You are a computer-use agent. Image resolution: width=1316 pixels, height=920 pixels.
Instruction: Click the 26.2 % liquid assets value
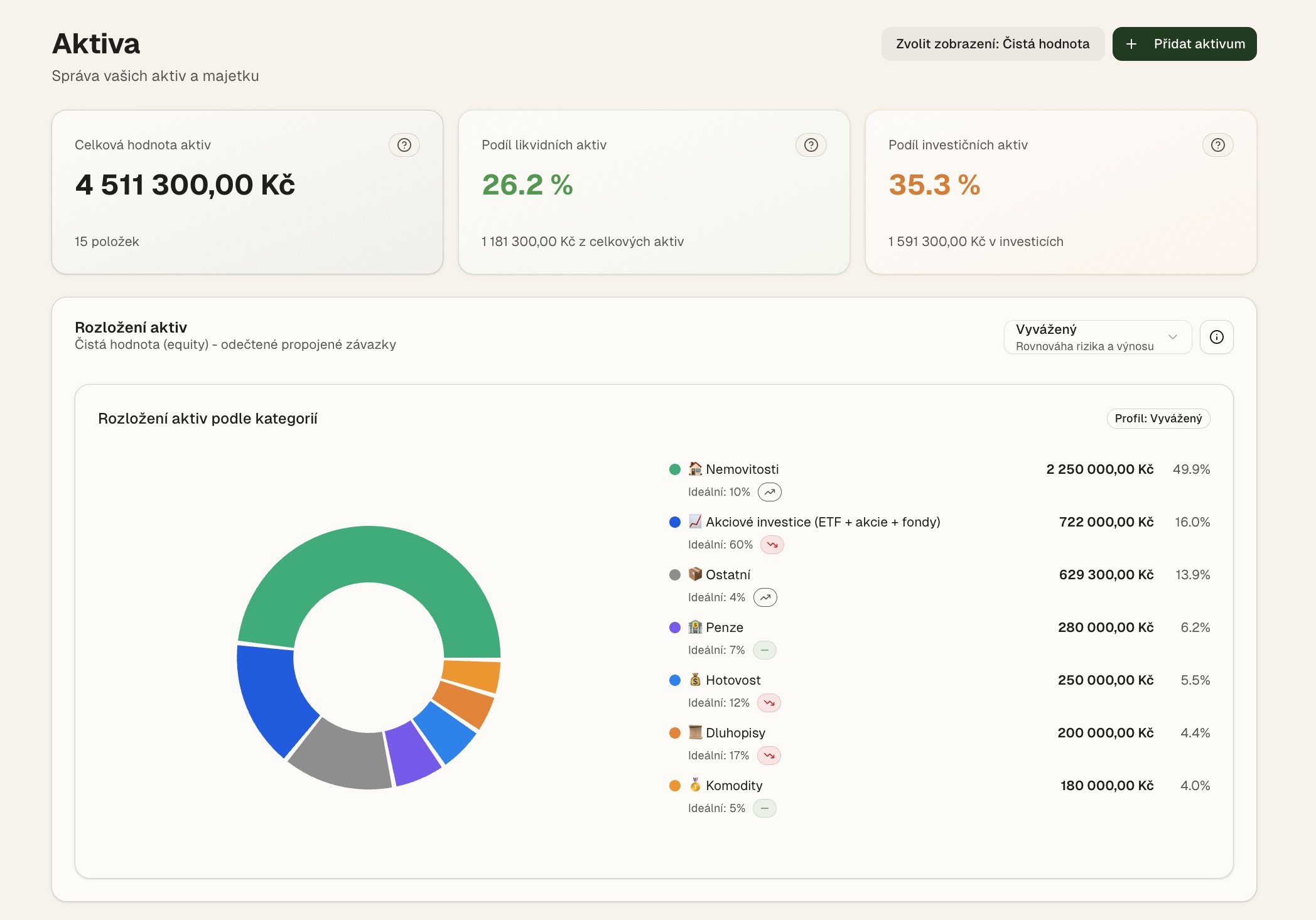[x=527, y=185]
